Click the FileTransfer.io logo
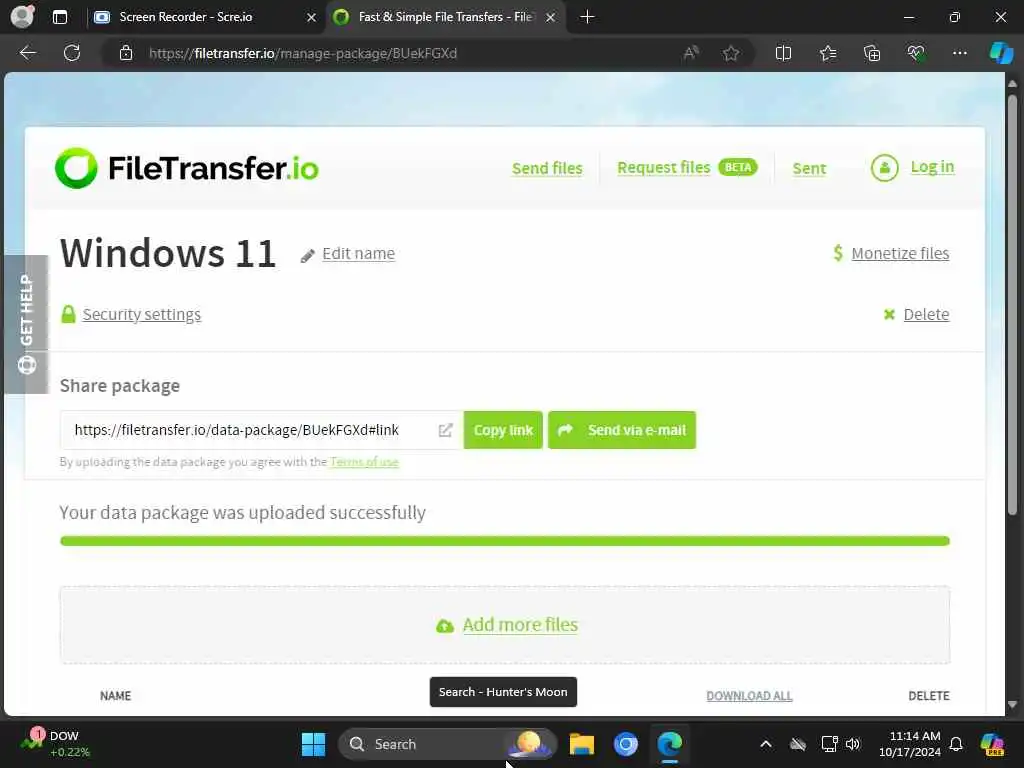This screenshot has height=768, width=1024. (187, 168)
